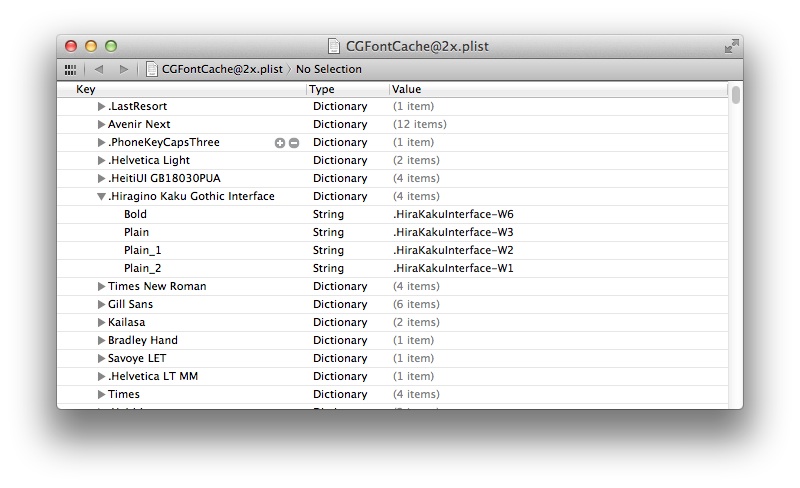Click the Dictionary type for .Helvetica LT MM
This screenshot has width=800, height=488.
340,376
